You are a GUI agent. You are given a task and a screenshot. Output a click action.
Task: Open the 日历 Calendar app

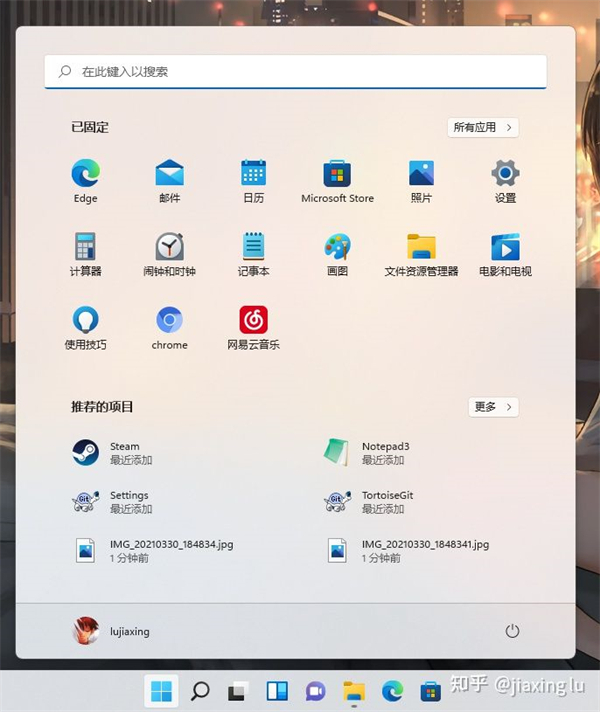coord(253,181)
